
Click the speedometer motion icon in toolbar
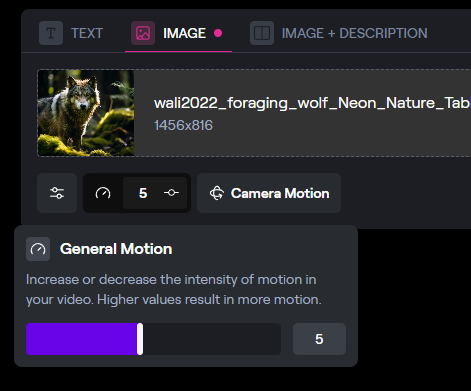(x=103, y=193)
